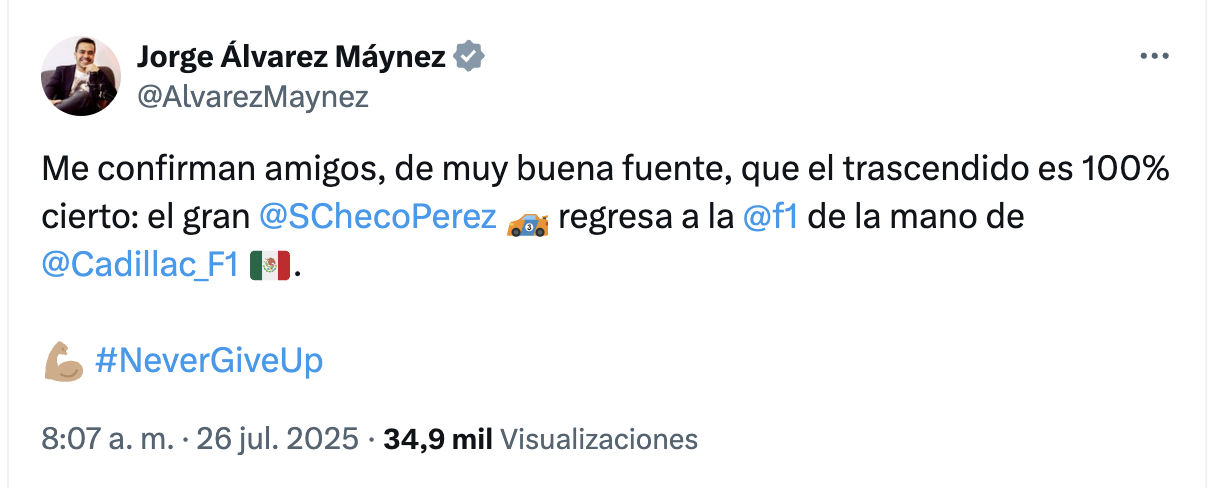
Task: Click the 34,9 mil view count
Action: 436,438
